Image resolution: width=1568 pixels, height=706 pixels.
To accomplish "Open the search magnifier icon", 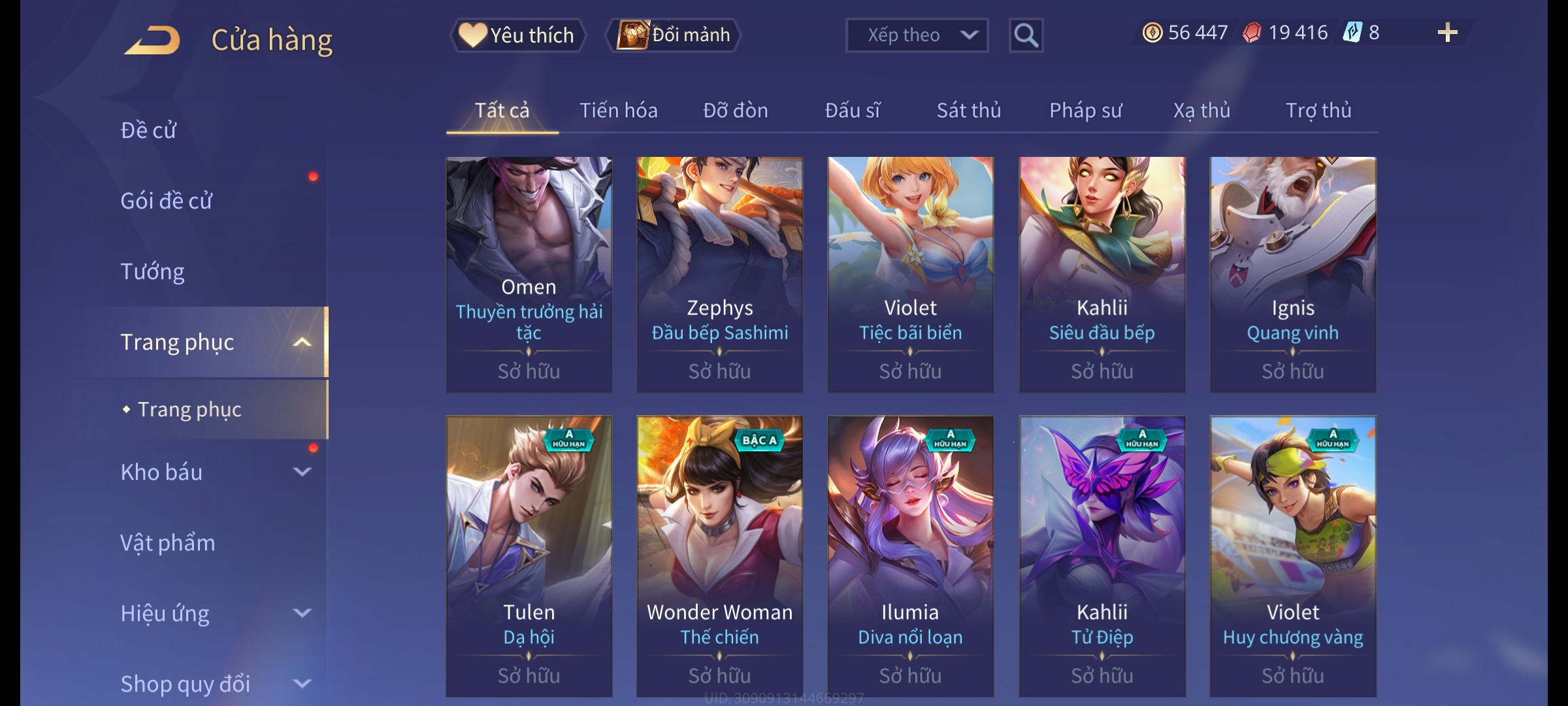I will (x=1026, y=35).
